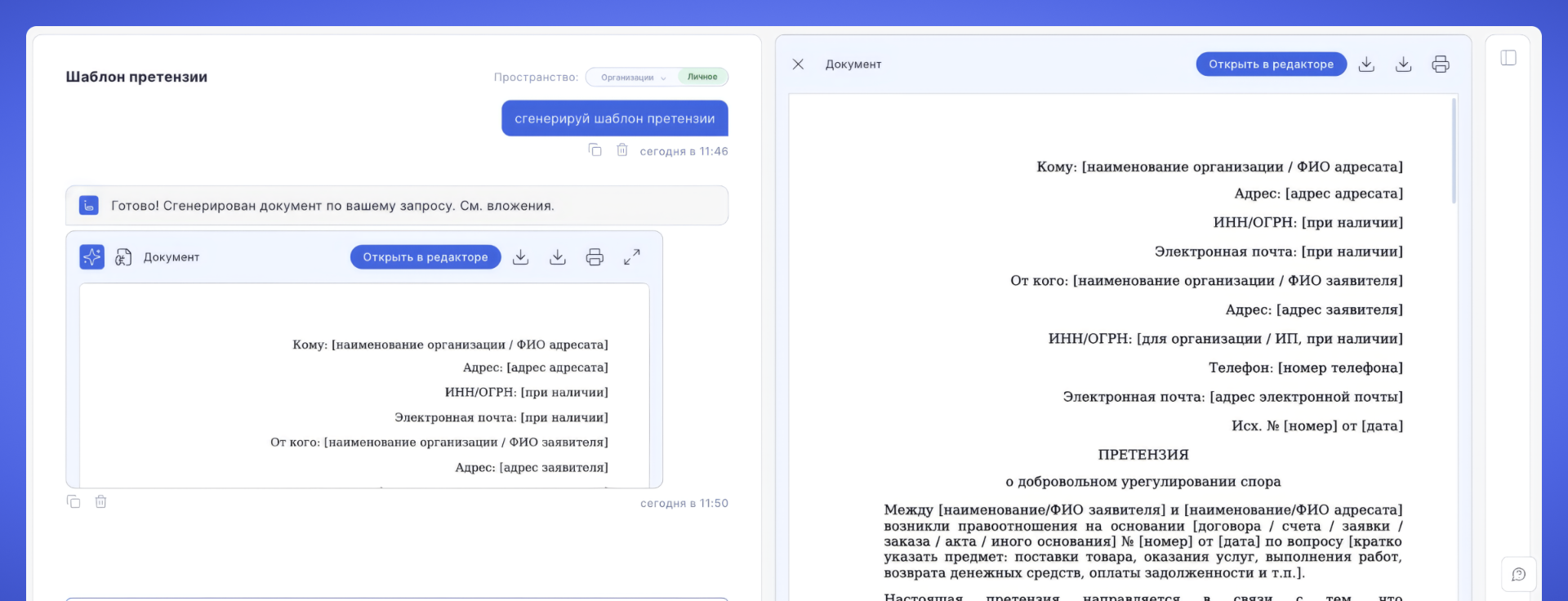The image size is (1568, 601).
Task: Click the right panel document scrollbar
Action: (1454, 151)
